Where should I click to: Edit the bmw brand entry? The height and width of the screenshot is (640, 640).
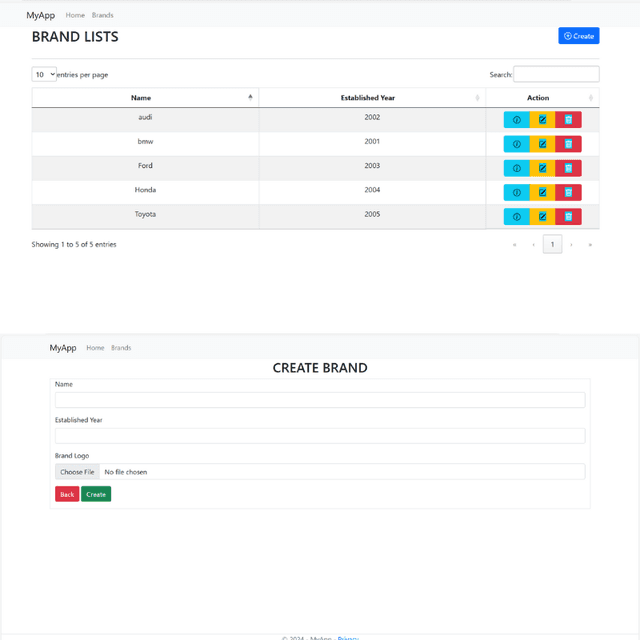(543, 144)
